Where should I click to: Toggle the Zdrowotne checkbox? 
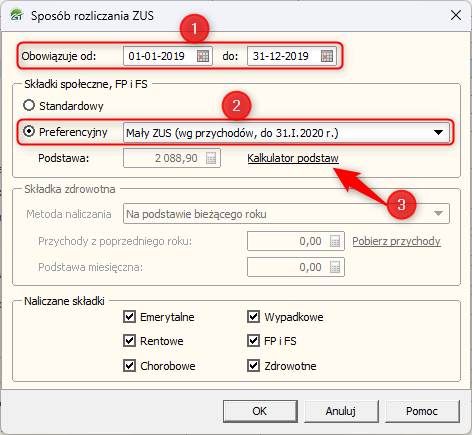point(253,366)
